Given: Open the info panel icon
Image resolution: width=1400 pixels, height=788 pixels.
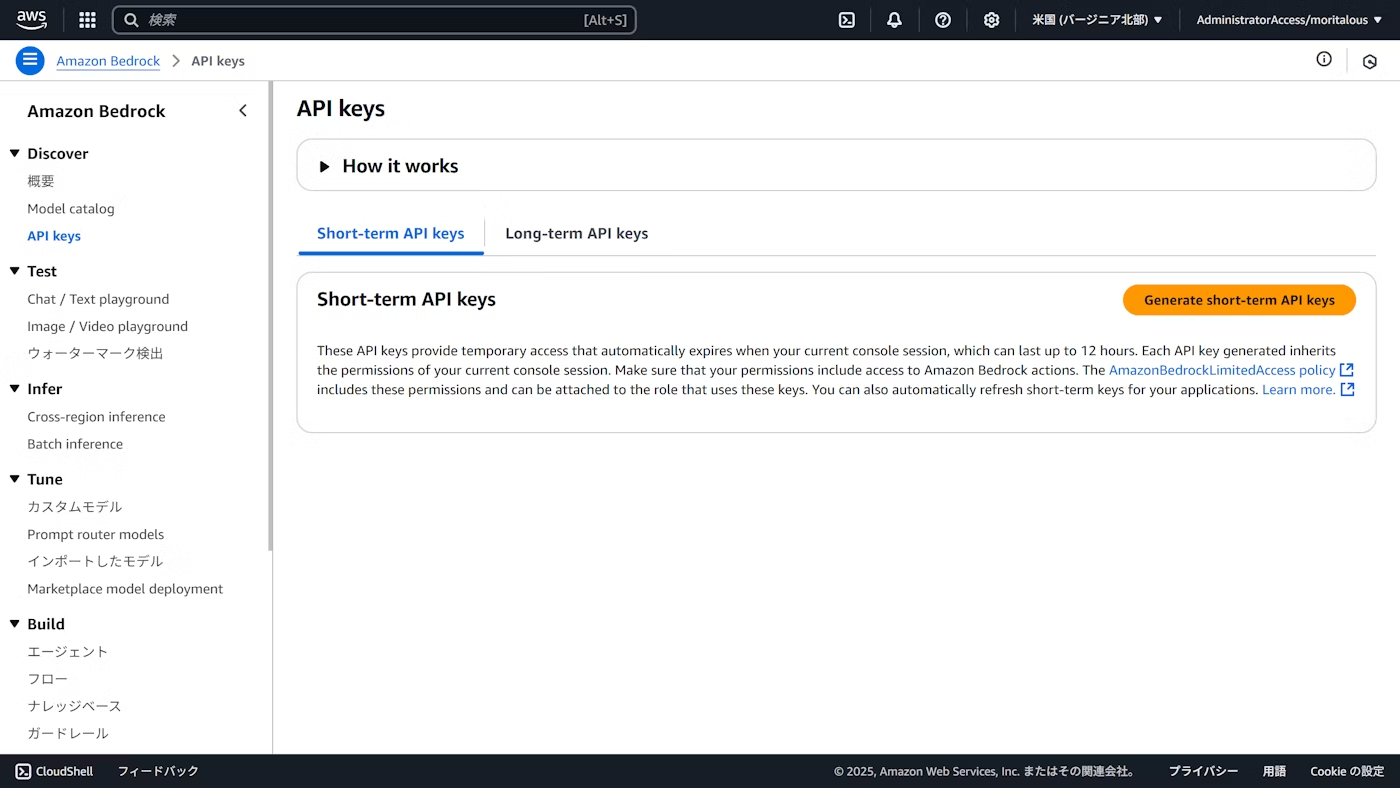Looking at the screenshot, I should click(1324, 60).
